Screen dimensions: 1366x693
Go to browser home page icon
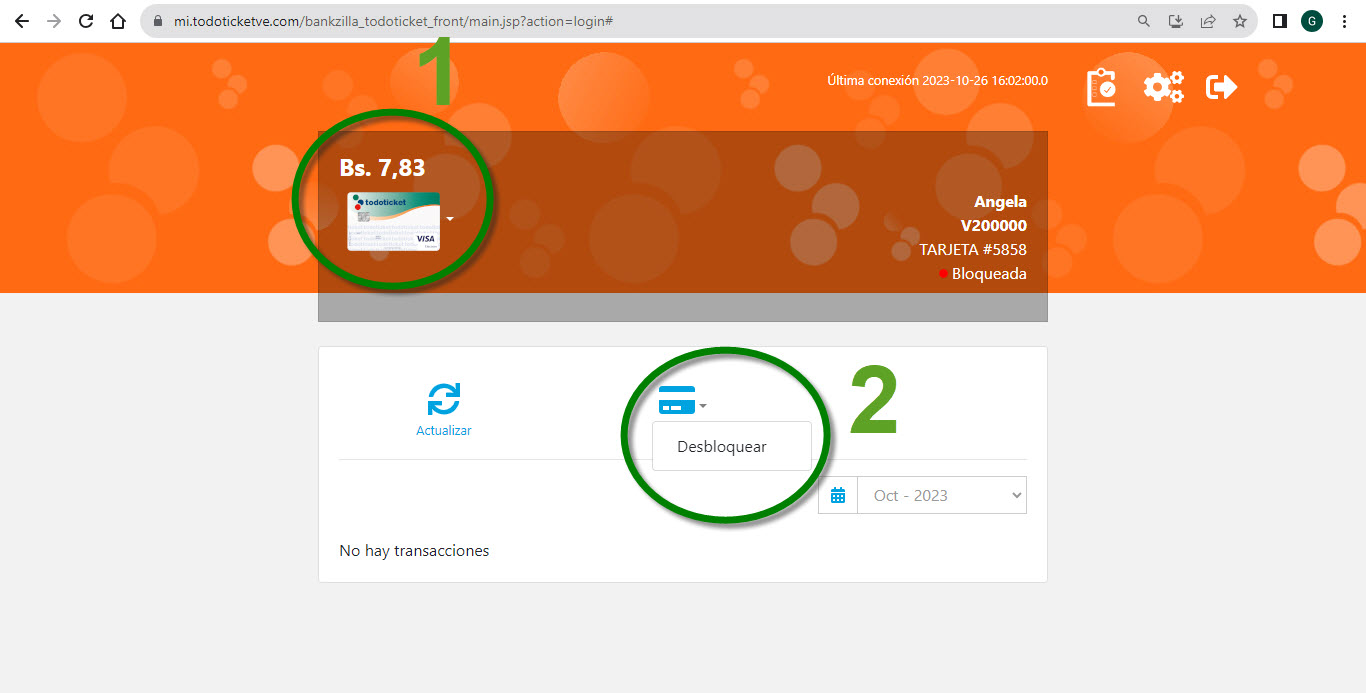pos(118,21)
